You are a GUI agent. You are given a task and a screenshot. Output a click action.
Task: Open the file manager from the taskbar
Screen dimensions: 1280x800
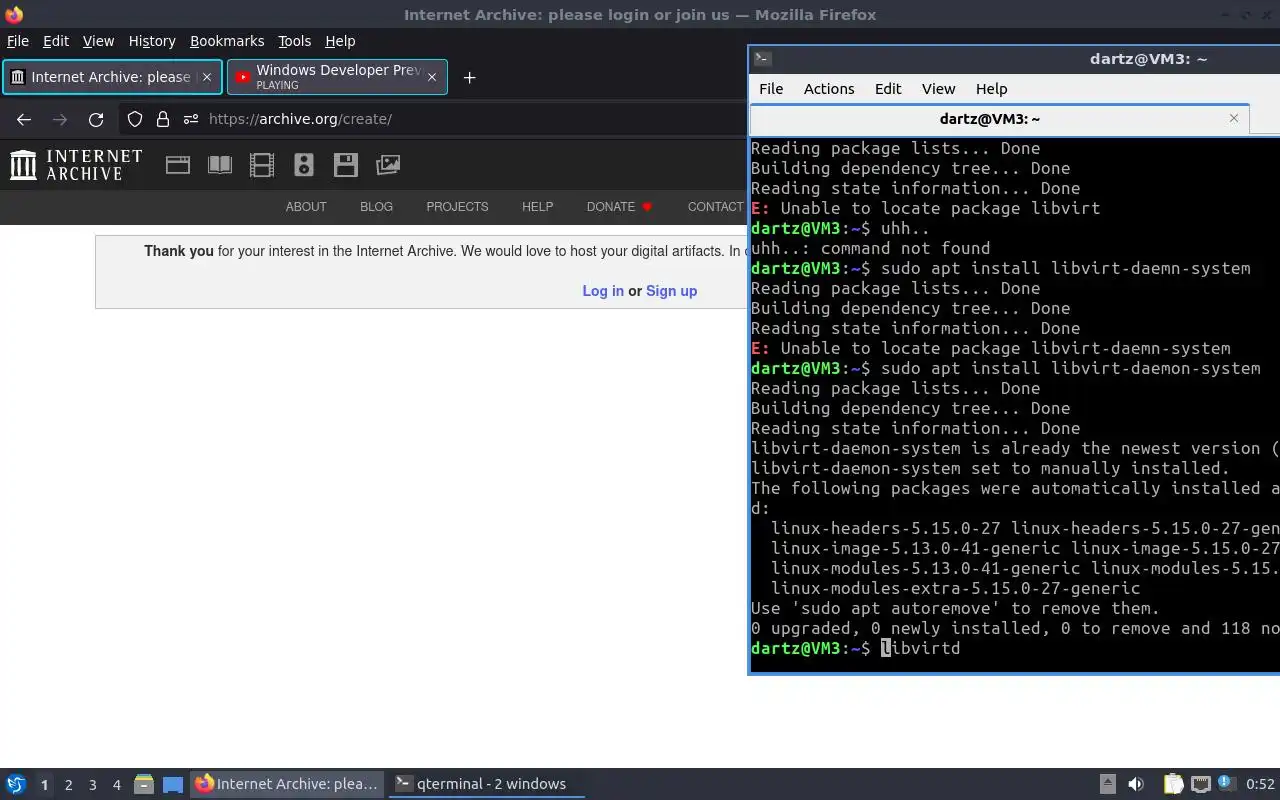click(x=143, y=784)
